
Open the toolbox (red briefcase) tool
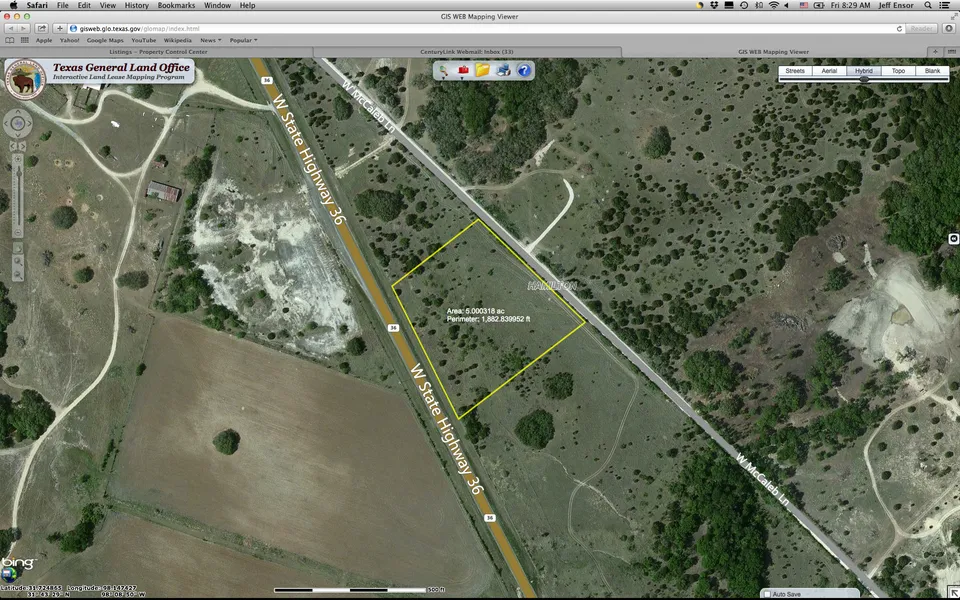[462, 70]
